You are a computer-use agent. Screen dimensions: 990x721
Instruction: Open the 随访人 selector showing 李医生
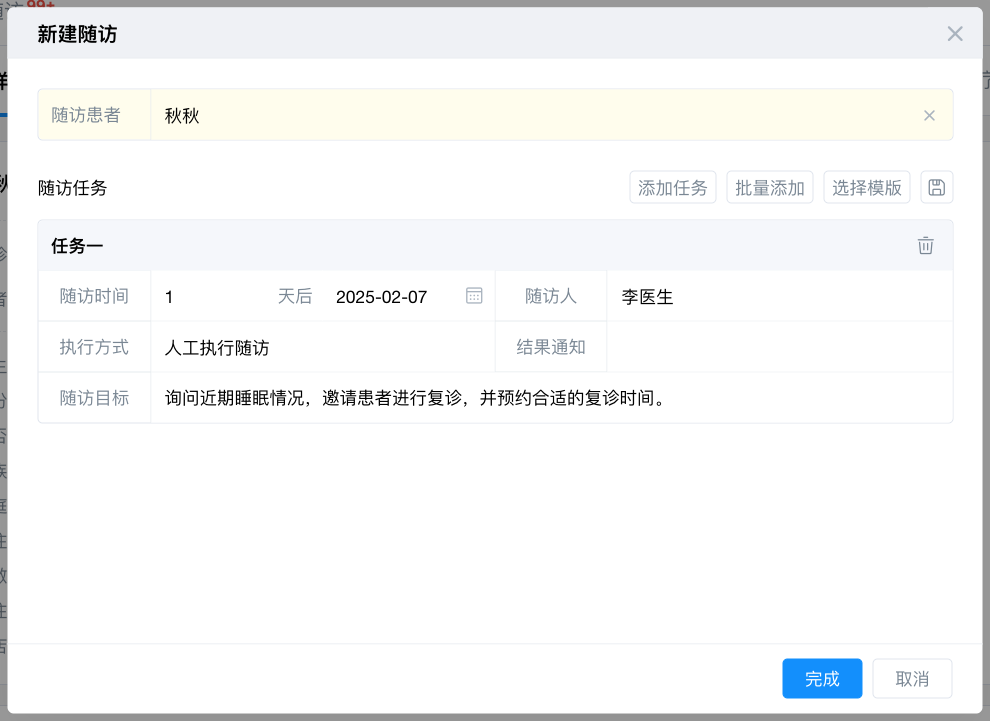(778, 297)
